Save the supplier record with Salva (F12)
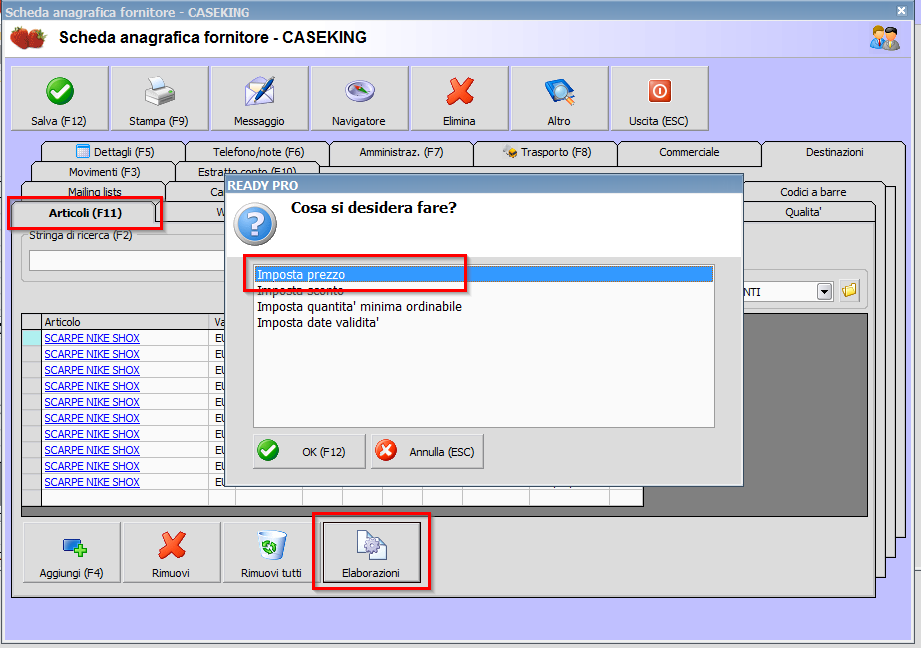 point(59,98)
